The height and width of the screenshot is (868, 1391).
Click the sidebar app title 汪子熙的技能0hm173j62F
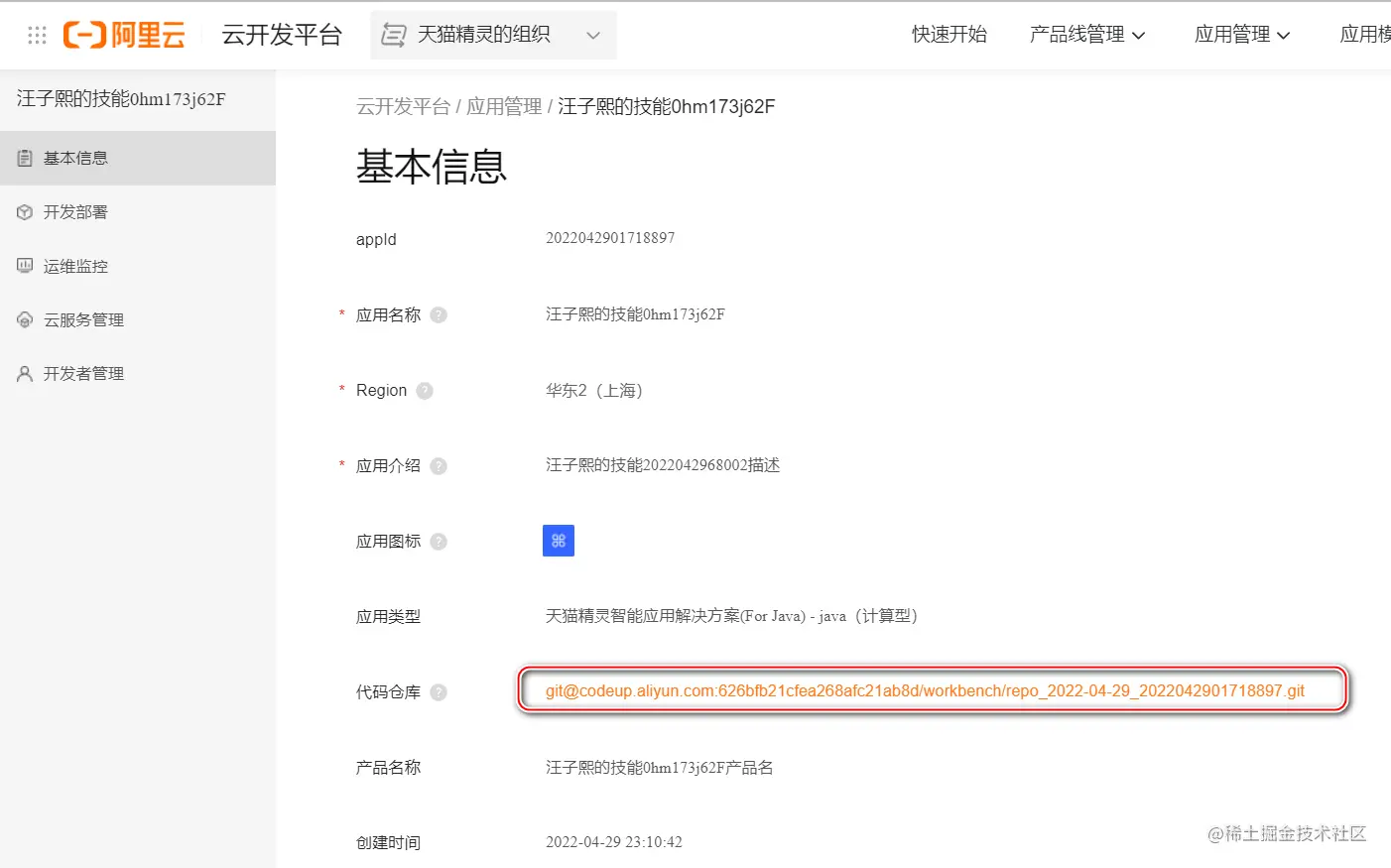click(x=121, y=99)
